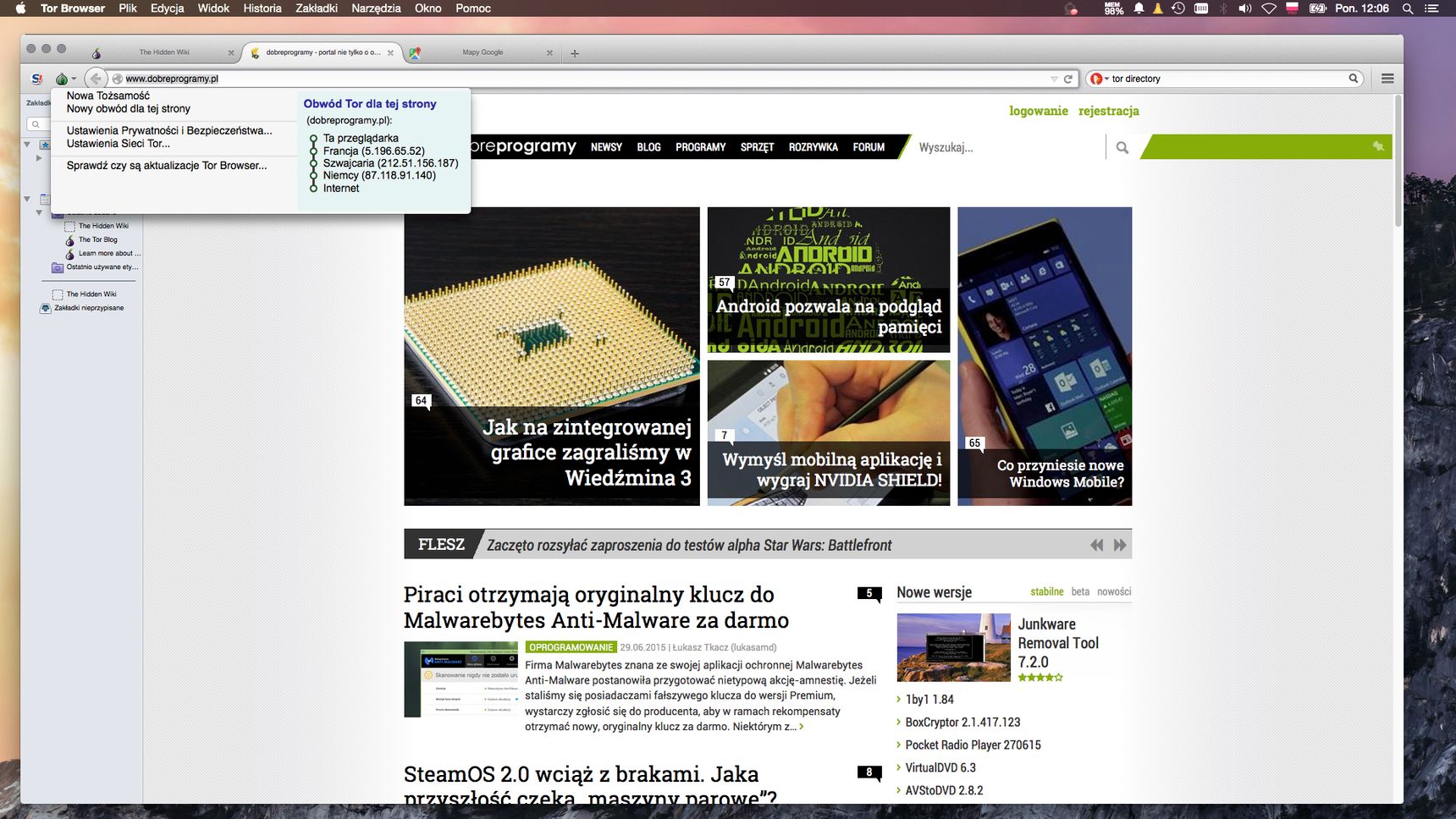1456x819 pixels.
Task: Open the hamburger menu in Tor Browser
Action: coord(1387,79)
